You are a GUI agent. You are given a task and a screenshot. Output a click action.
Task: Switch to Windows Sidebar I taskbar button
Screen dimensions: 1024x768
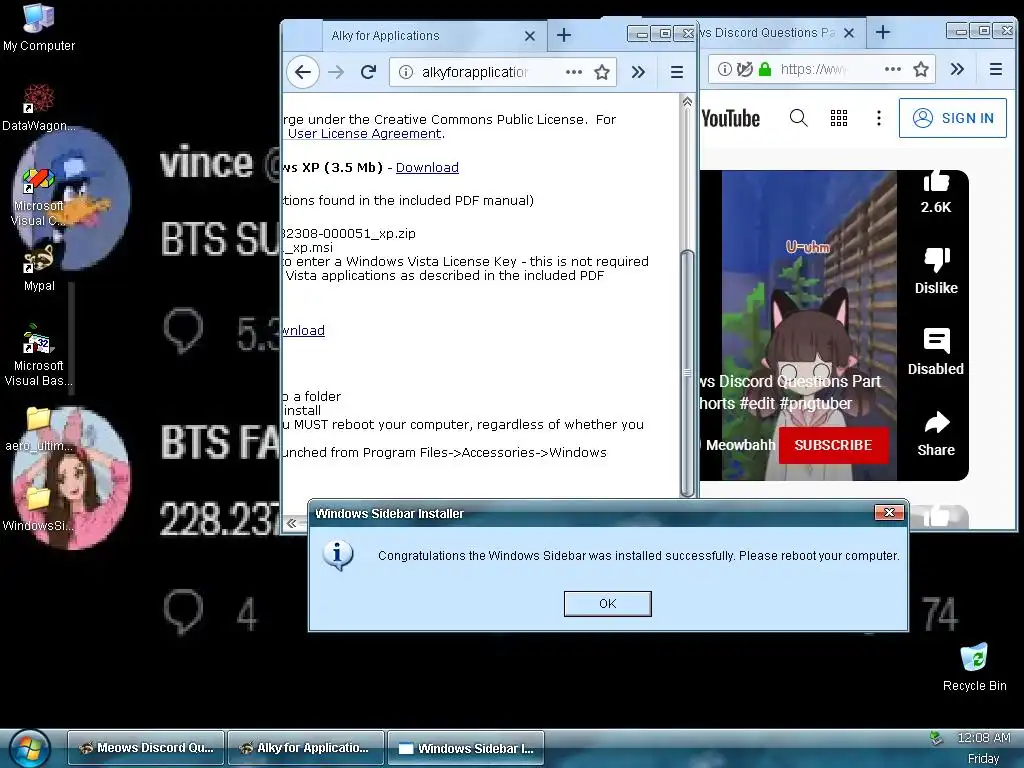(x=466, y=748)
